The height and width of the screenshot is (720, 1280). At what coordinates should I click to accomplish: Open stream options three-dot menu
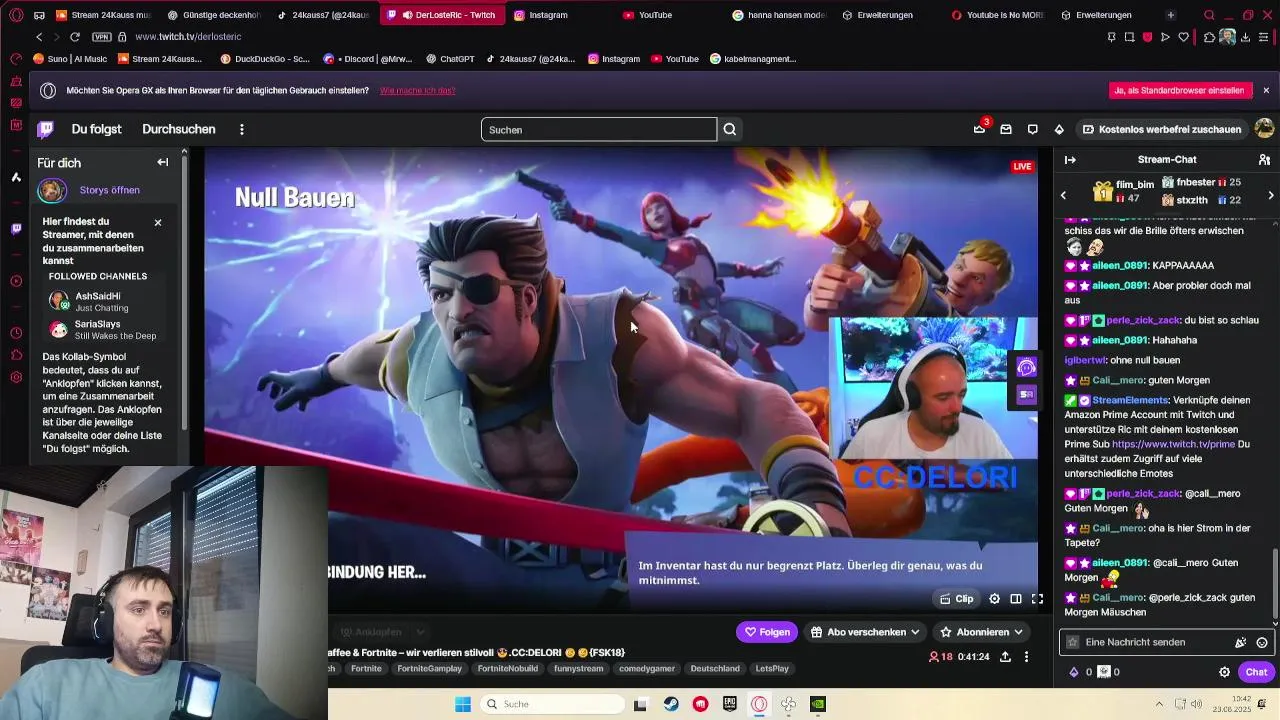coord(1026,657)
